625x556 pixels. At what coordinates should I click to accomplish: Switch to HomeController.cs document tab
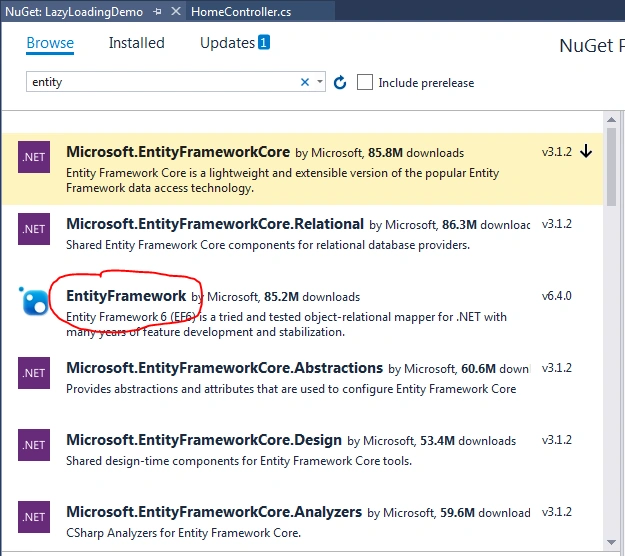[x=241, y=12]
